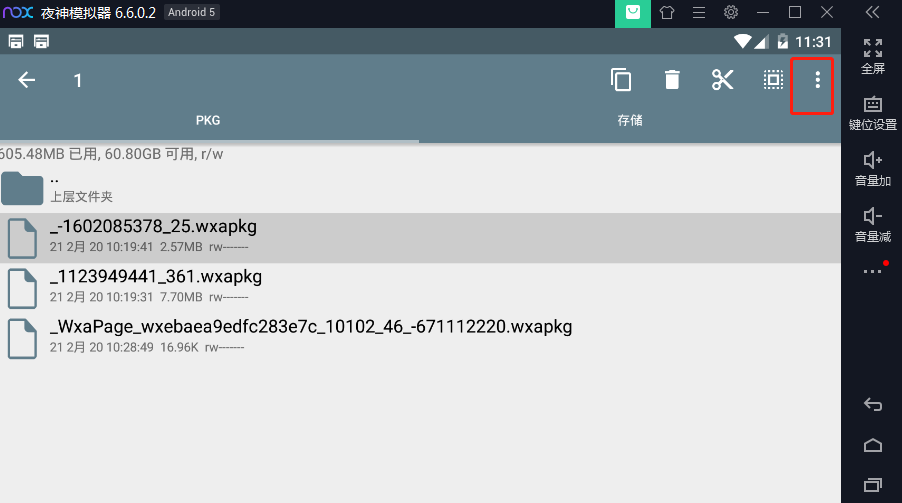Open the three-dot overflow menu

tap(817, 80)
